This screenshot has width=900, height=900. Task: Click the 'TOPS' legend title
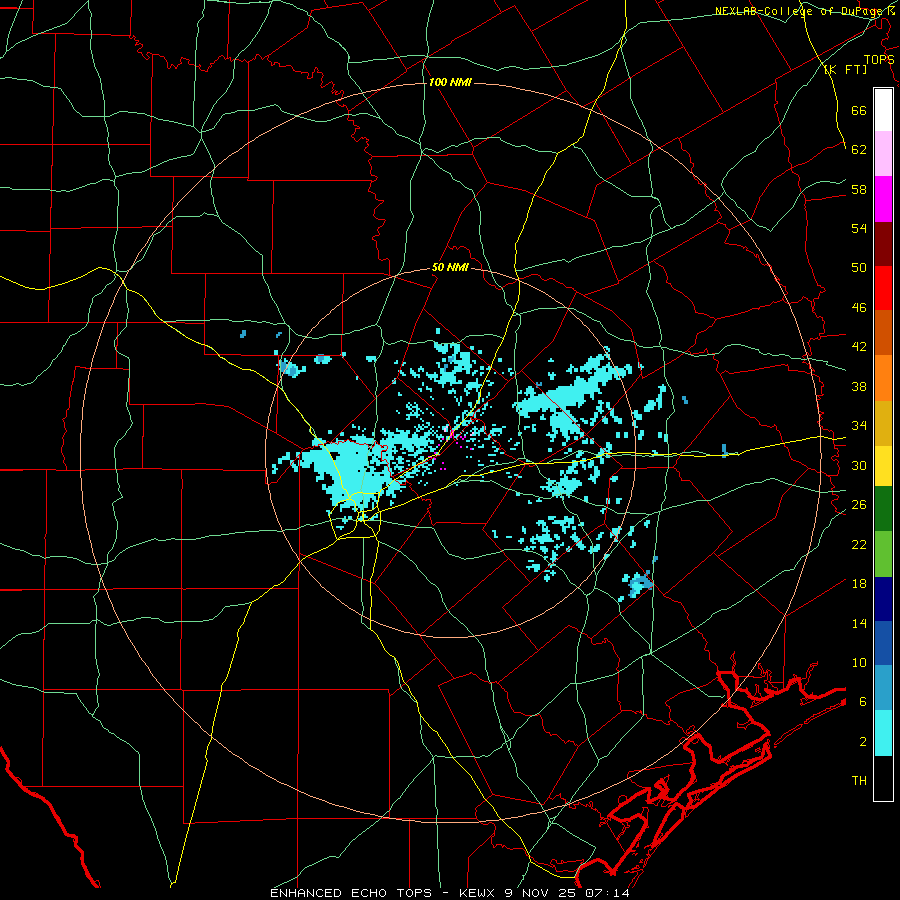tap(879, 59)
